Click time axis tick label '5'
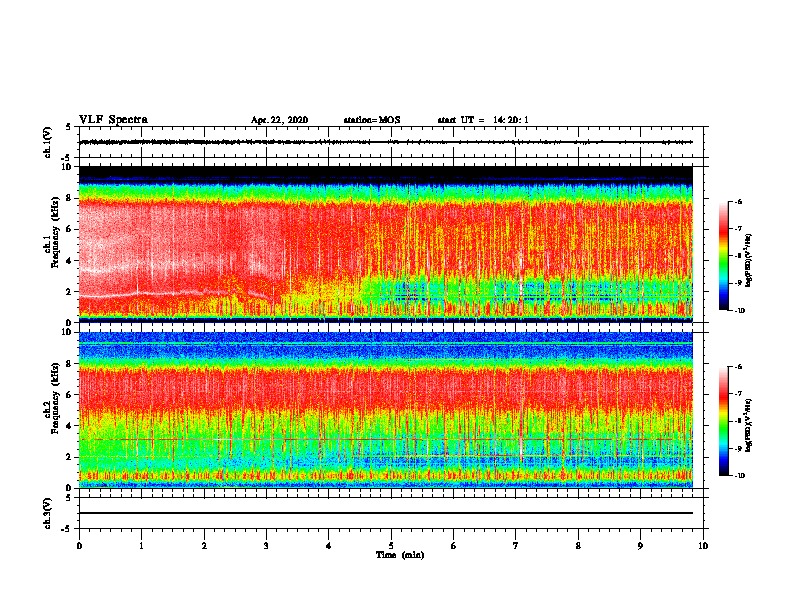This screenshot has width=792, height=612. point(391,546)
